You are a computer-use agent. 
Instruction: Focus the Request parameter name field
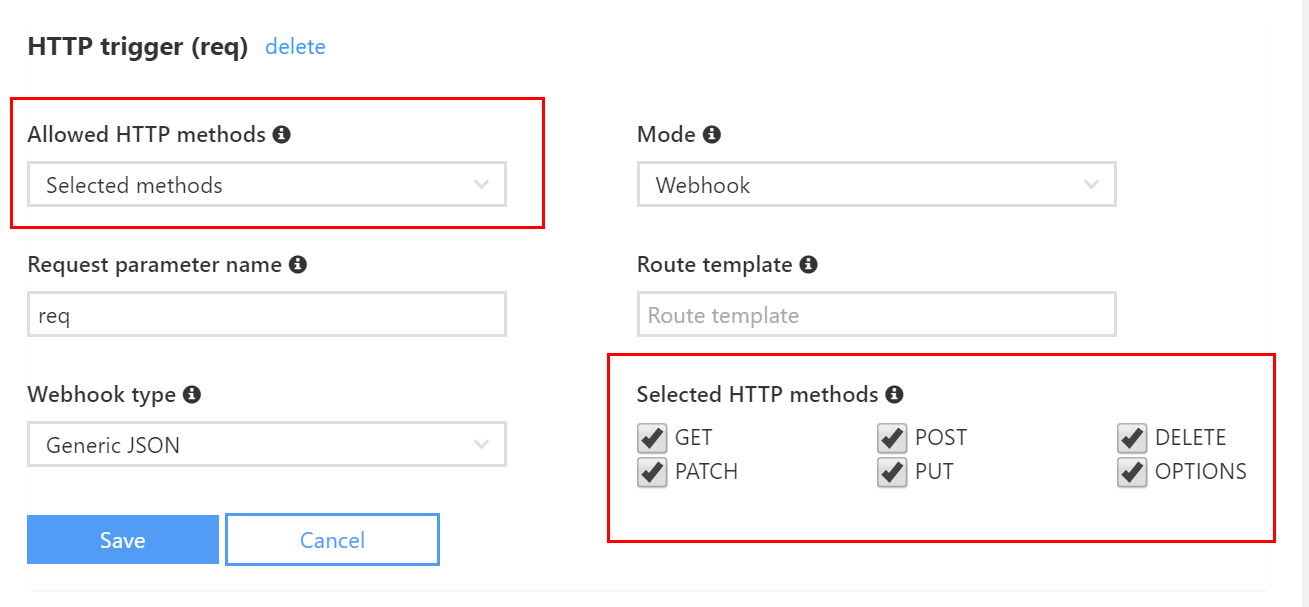click(x=267, y=315)
